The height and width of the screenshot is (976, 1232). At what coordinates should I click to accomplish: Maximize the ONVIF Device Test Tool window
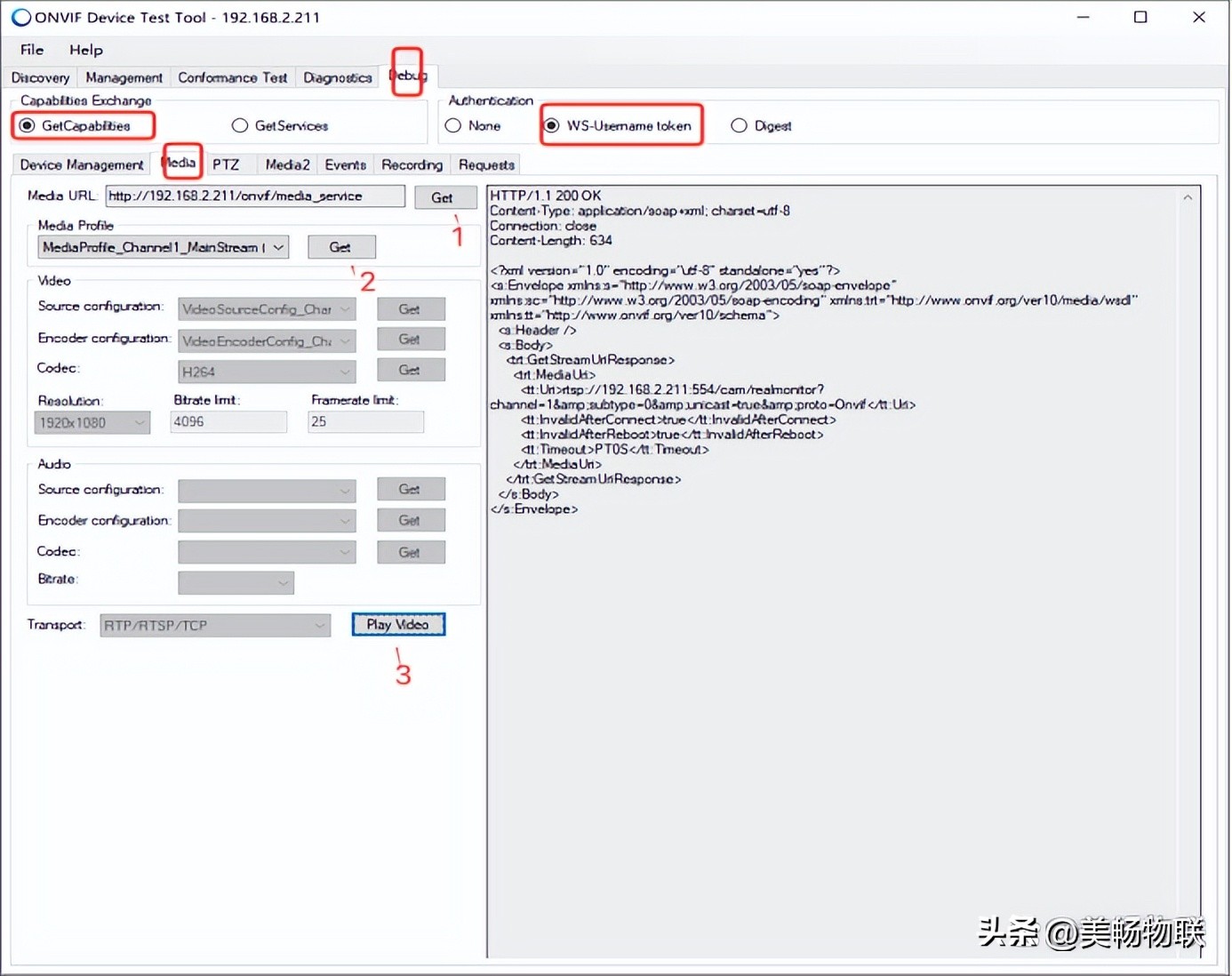click(x=1140, y=17)
